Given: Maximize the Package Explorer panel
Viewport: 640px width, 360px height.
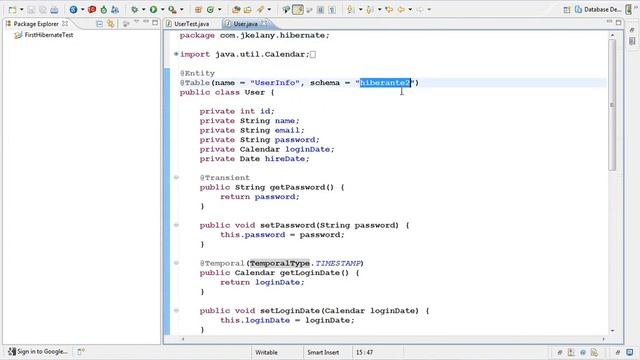Looking at the screenshot, I should (155, 23).
